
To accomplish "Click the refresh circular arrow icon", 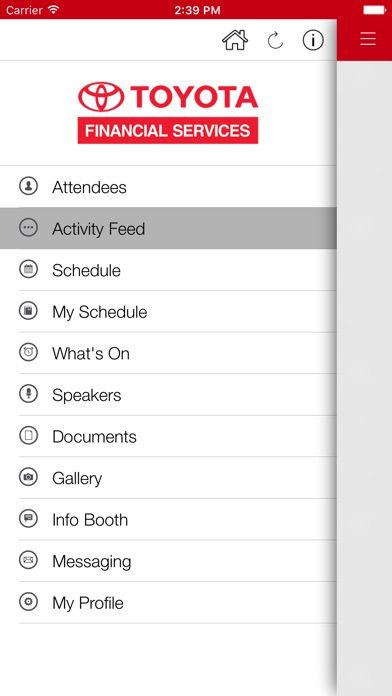I will 275,41.
